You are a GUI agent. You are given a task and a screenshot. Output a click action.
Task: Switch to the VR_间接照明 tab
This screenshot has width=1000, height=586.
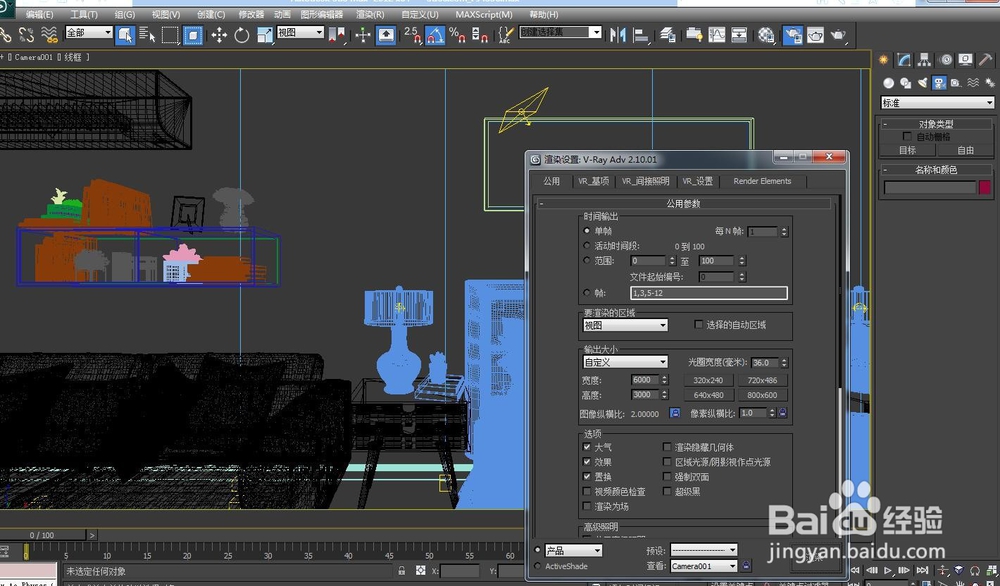[648, 182]
